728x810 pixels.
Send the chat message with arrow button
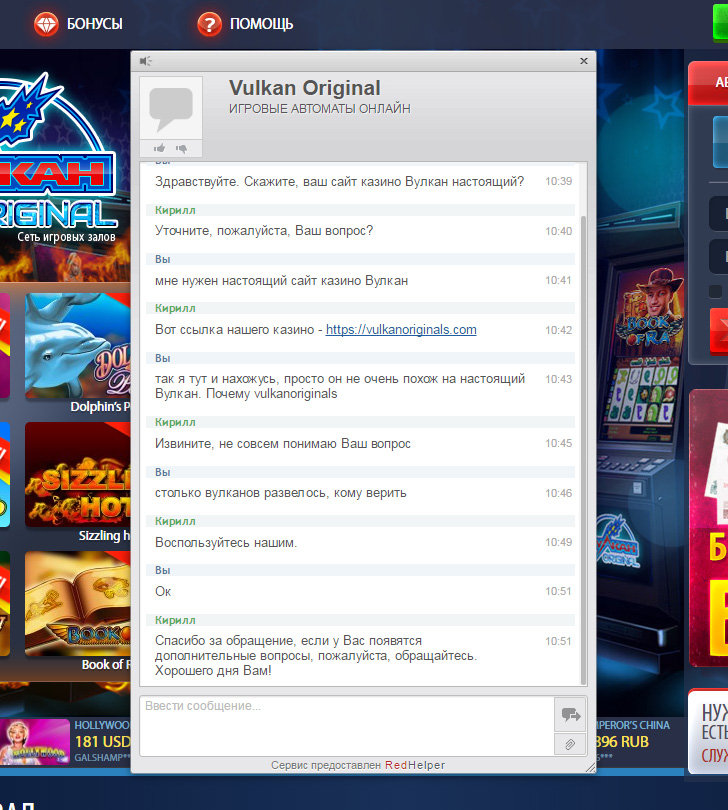(570, 714)
